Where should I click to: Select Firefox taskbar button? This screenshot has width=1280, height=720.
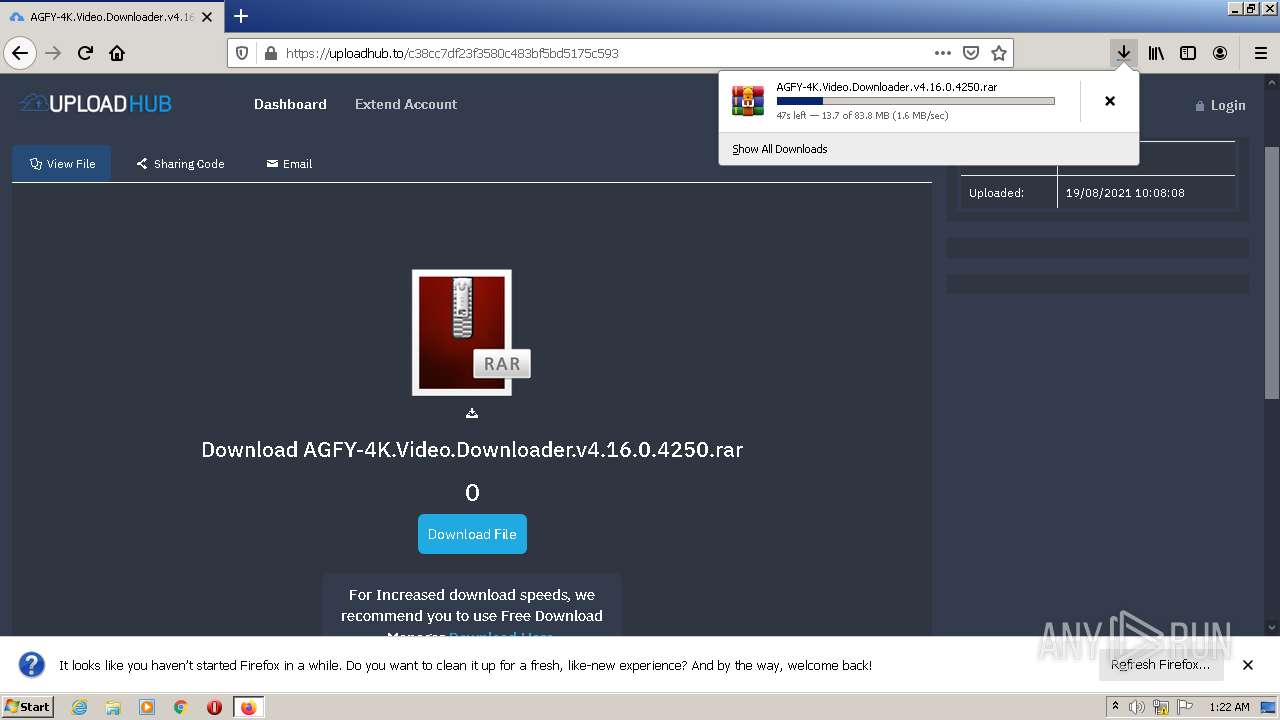pos(248,707)
